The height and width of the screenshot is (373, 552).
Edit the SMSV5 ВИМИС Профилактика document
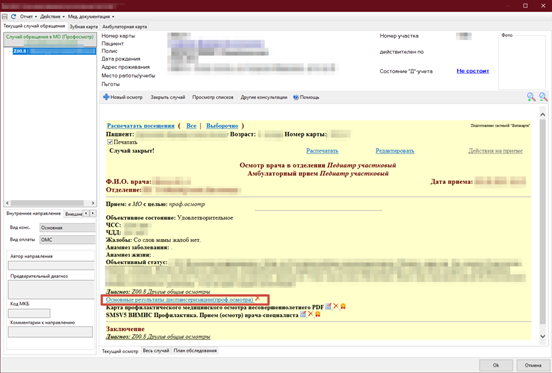(x=303, y=314)
